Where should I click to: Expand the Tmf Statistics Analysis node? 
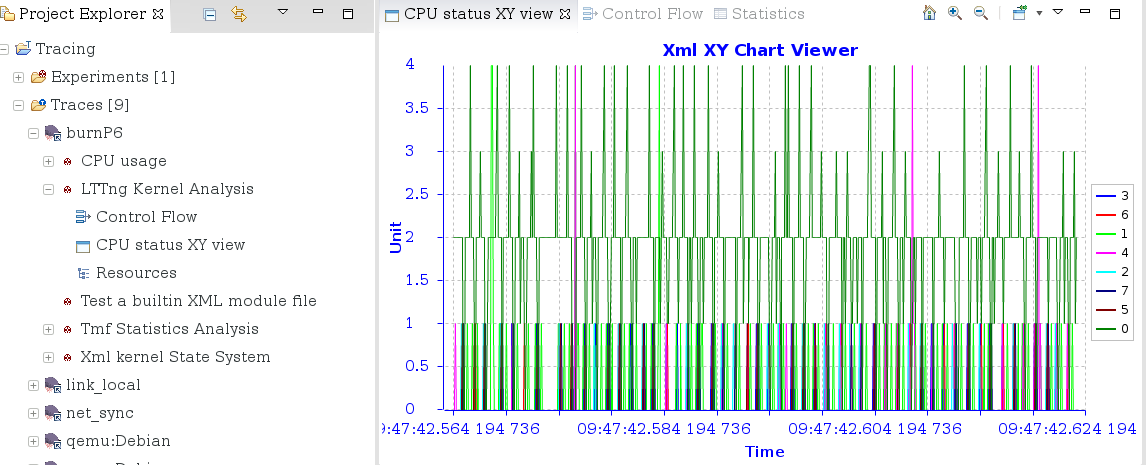[48, 329]
